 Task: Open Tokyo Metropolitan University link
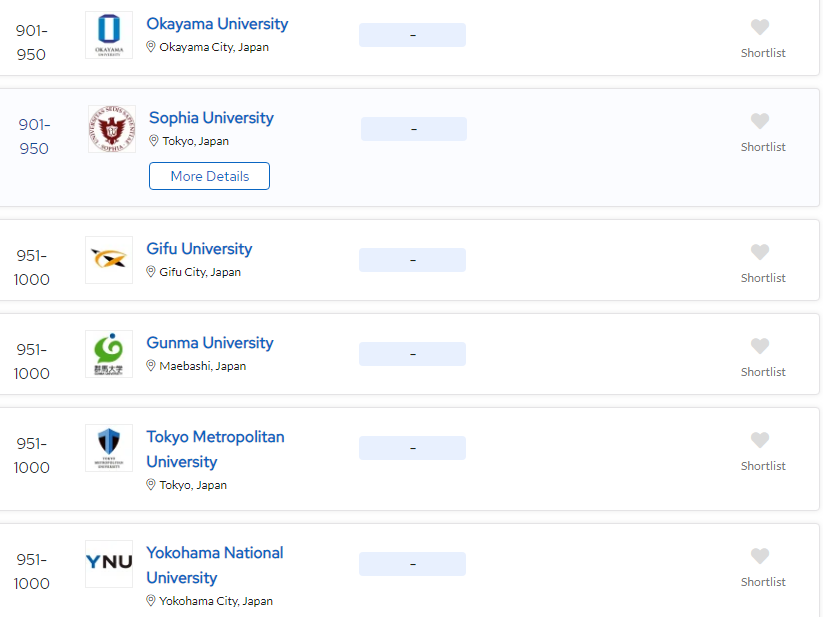pos(216,449)
